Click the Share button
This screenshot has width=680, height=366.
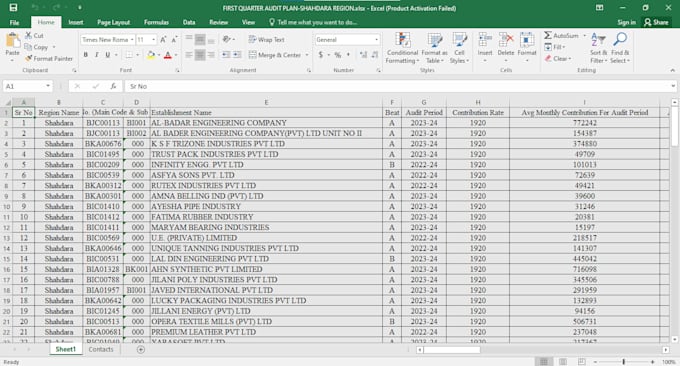click(656, 22)
